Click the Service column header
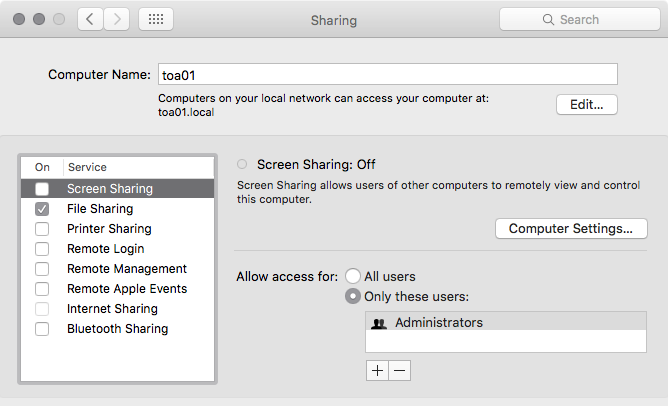The width and height of the screenshot is (668, 406). tap(138, 167)
